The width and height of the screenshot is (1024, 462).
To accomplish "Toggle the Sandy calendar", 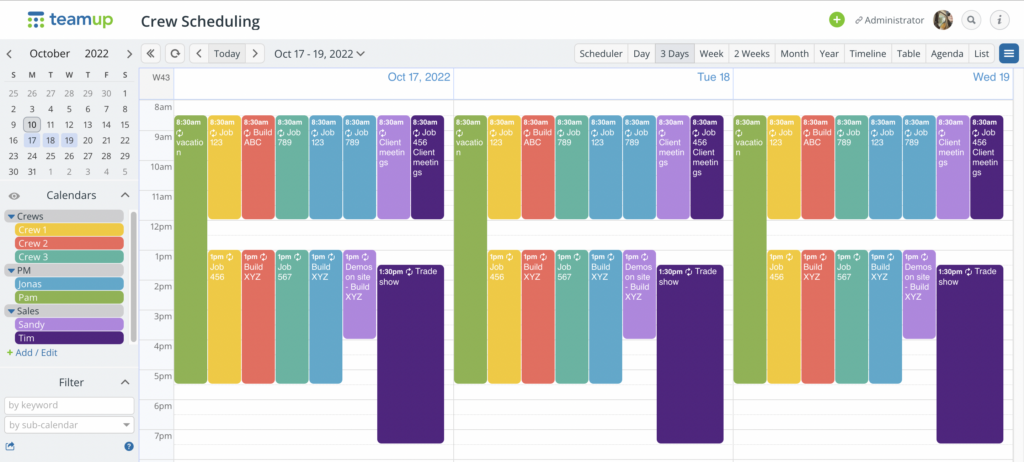I will pyautogui.click(x=69, y=324).
